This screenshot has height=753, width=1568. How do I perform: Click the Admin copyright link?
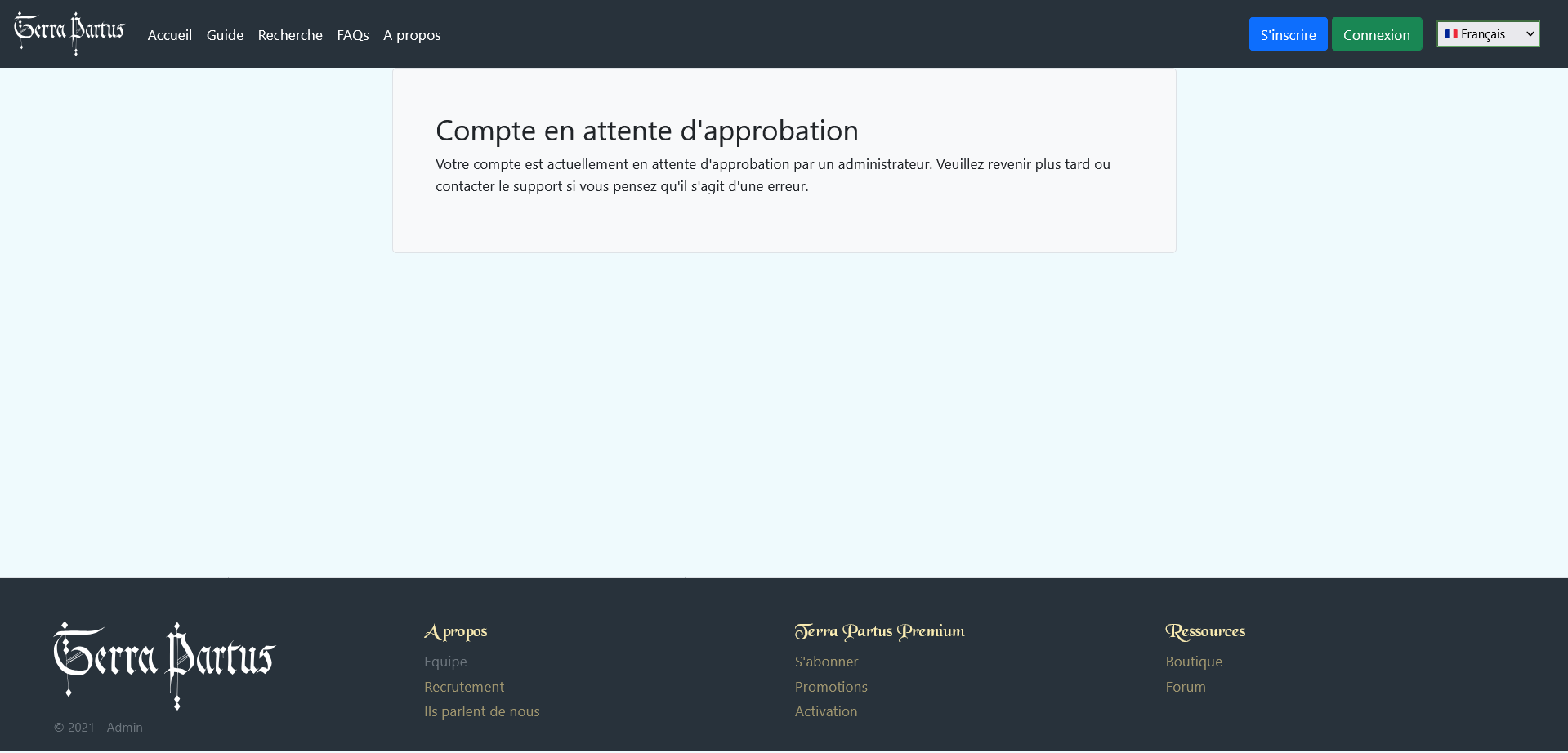(124, 728)
